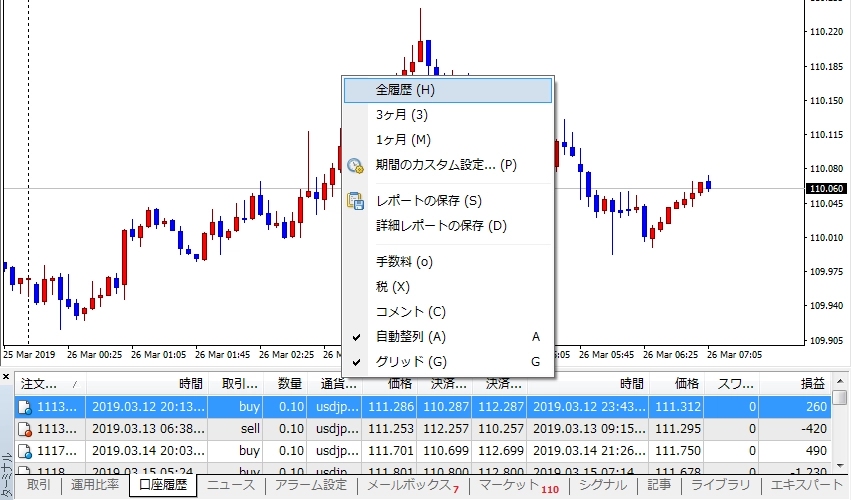Click order icon in 490 profit row
Image resolution: width=851 pixels, height=500 pixels.
[x=25, y=451]
